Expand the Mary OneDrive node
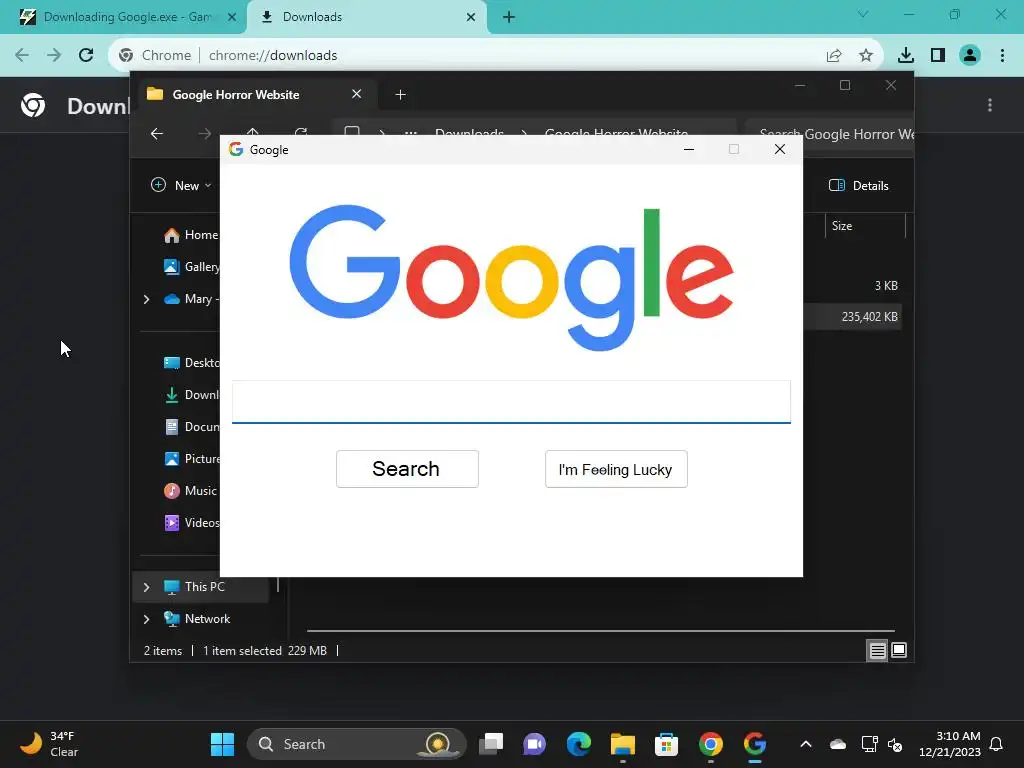This screenshot has width=1024, height=768. [146, 299]
